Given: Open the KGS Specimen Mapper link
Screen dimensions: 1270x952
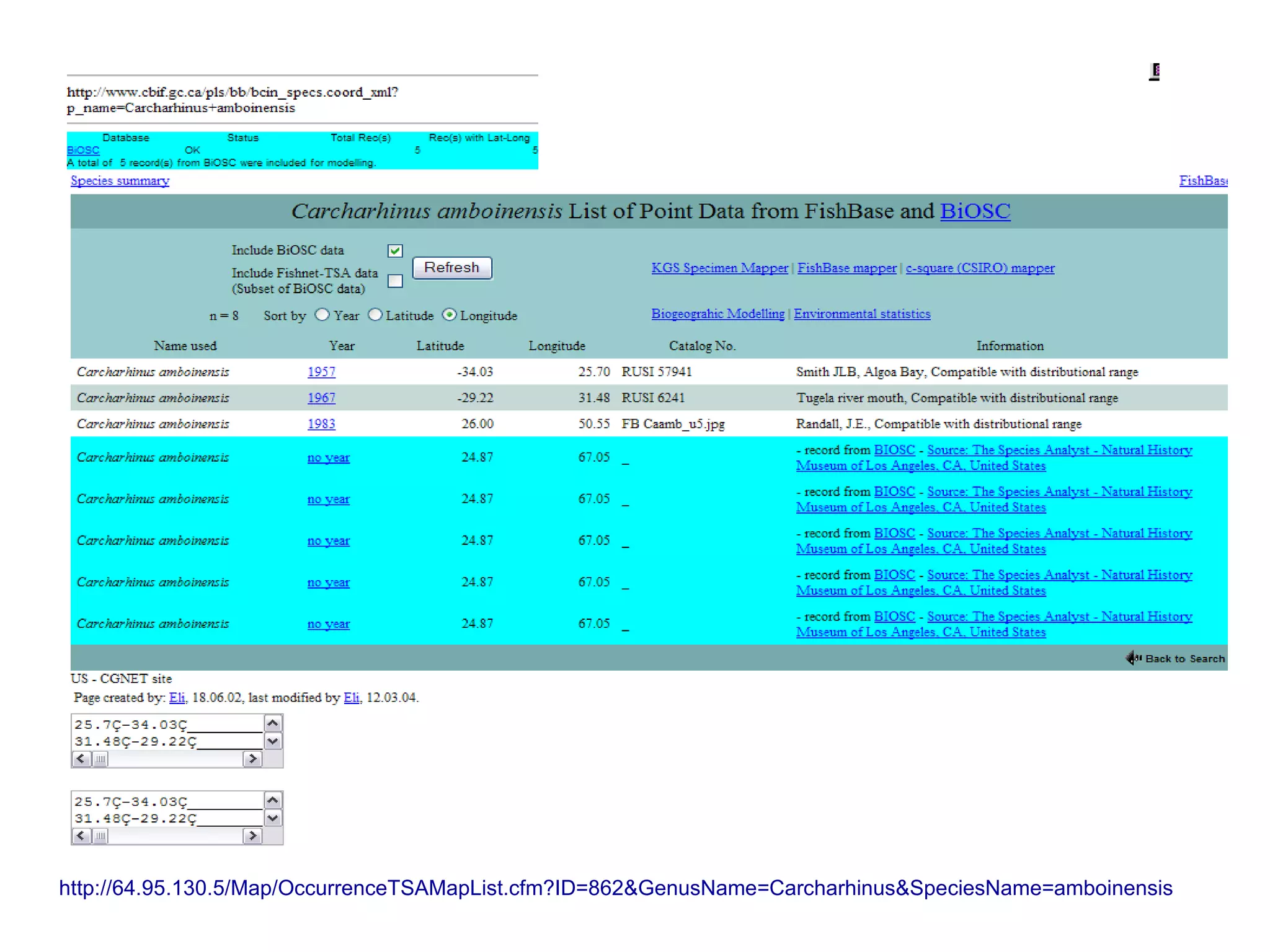Looking at the screenshot, I should (719, 268).
